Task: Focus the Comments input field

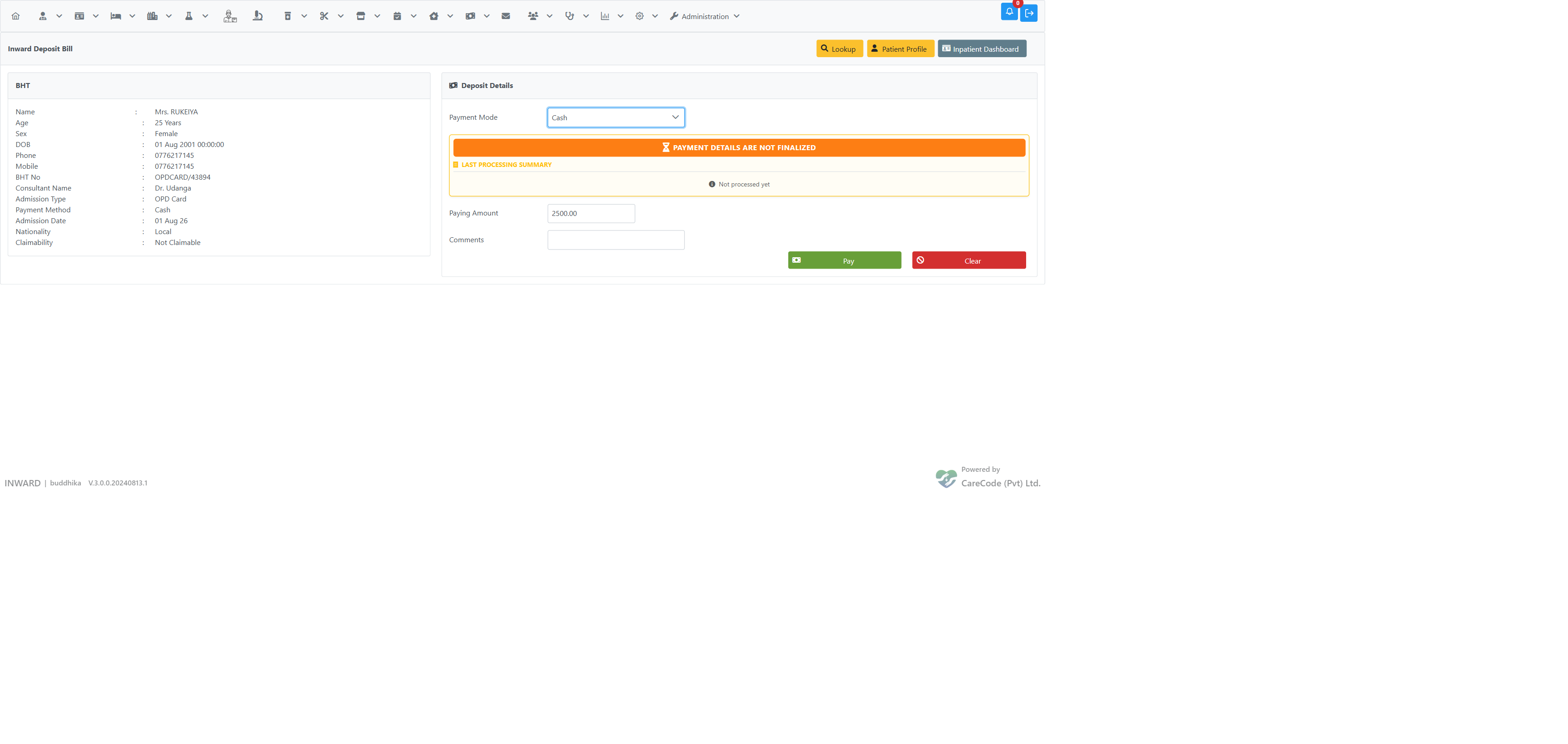Action: point(616,240)
